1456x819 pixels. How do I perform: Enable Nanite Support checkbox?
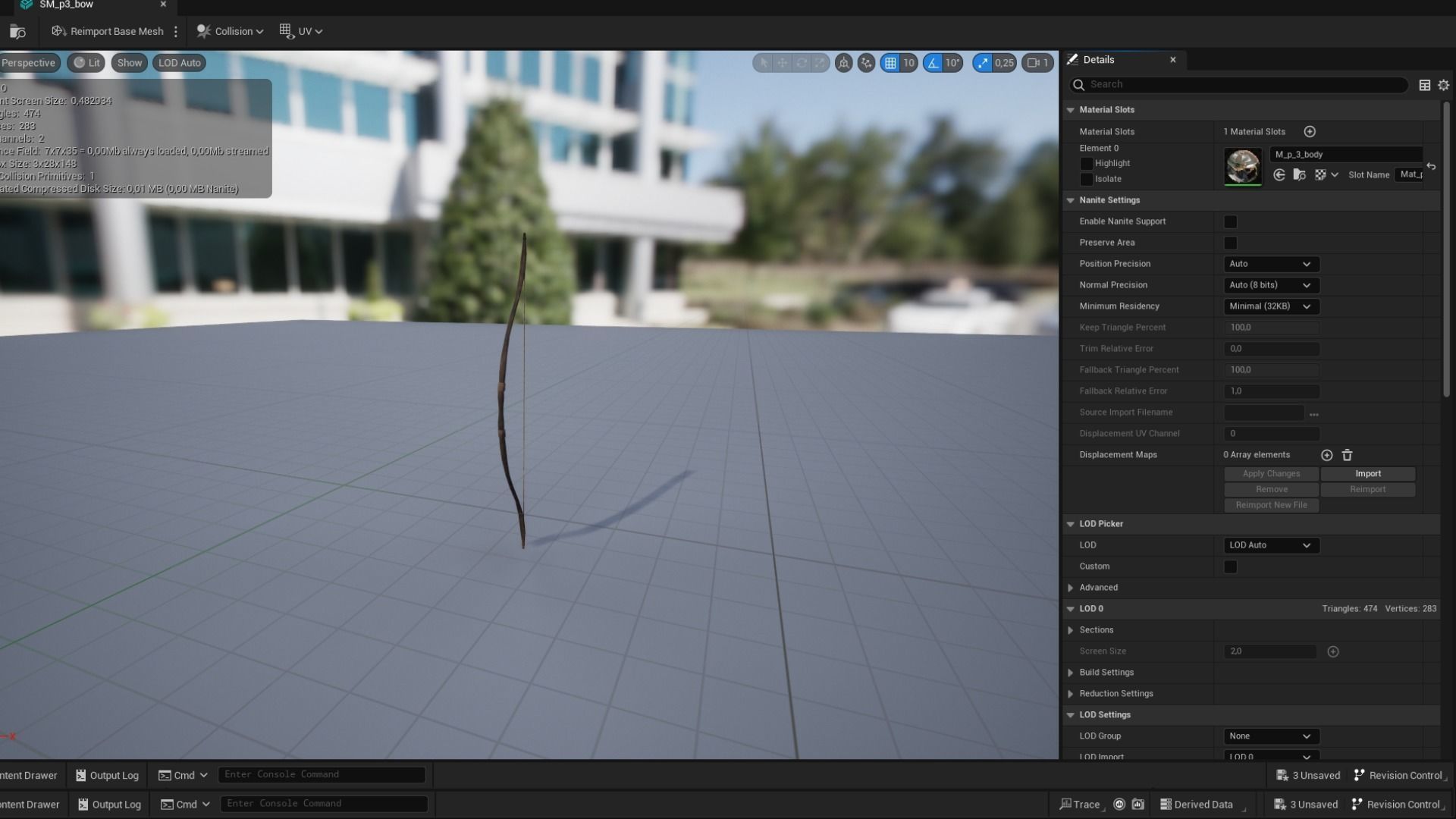point(1230,222)
